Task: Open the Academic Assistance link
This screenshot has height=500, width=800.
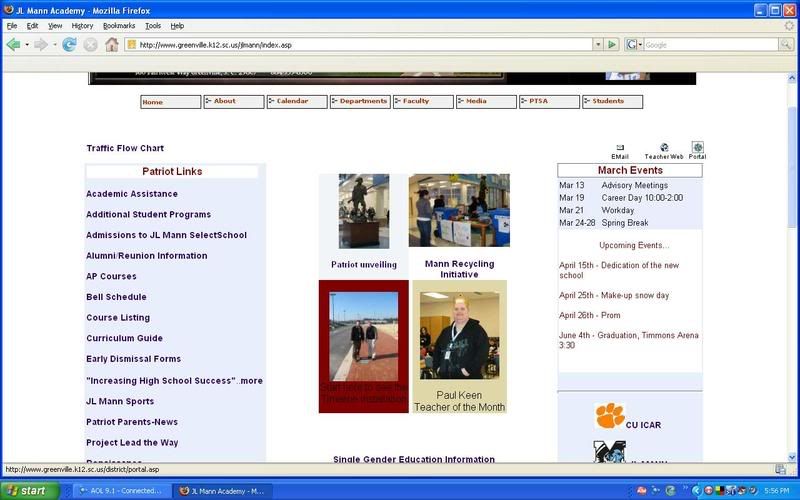Action: click(132, 194)
